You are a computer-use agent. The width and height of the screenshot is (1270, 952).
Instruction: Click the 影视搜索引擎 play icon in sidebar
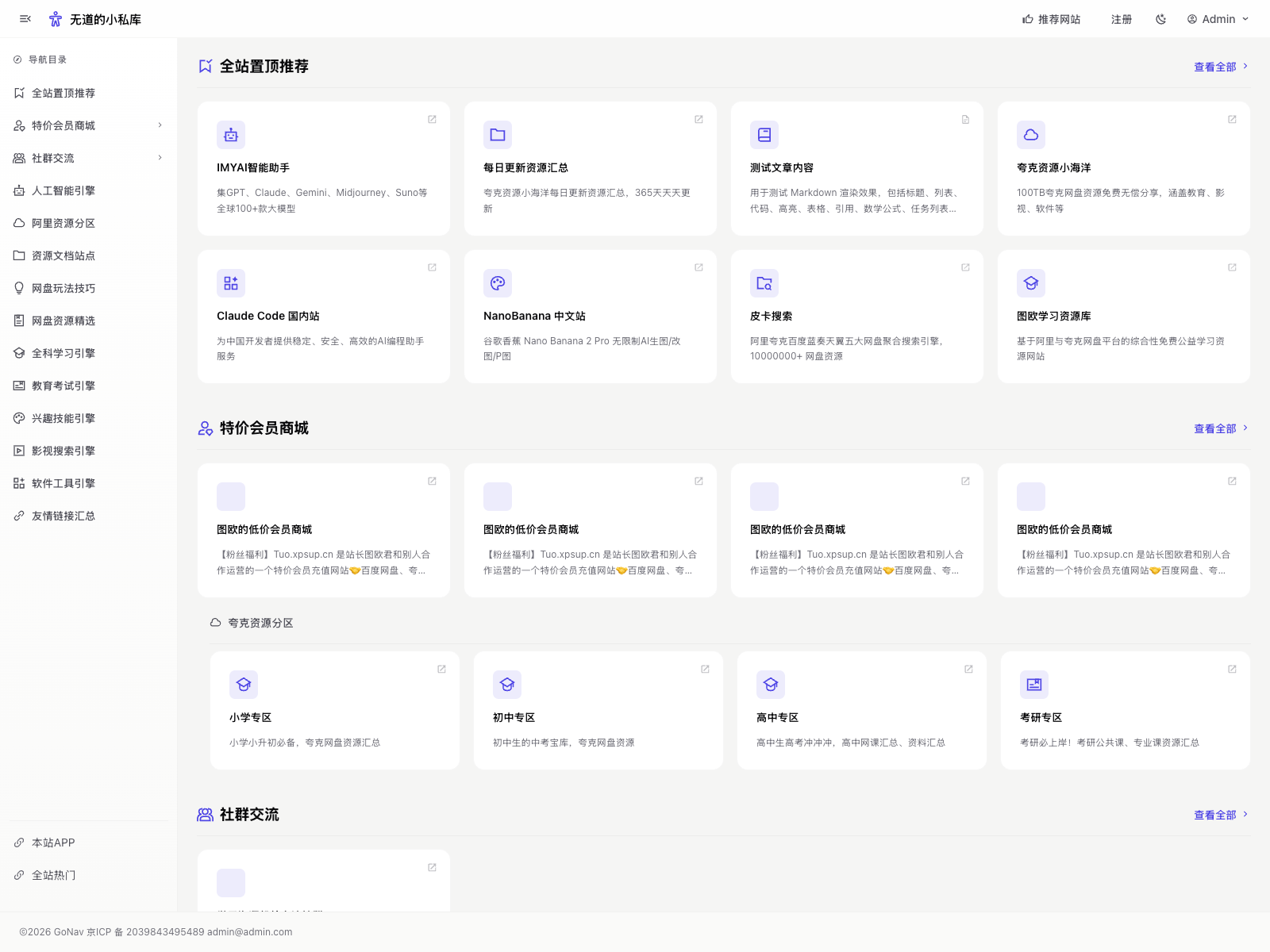[x=19, y=451]
